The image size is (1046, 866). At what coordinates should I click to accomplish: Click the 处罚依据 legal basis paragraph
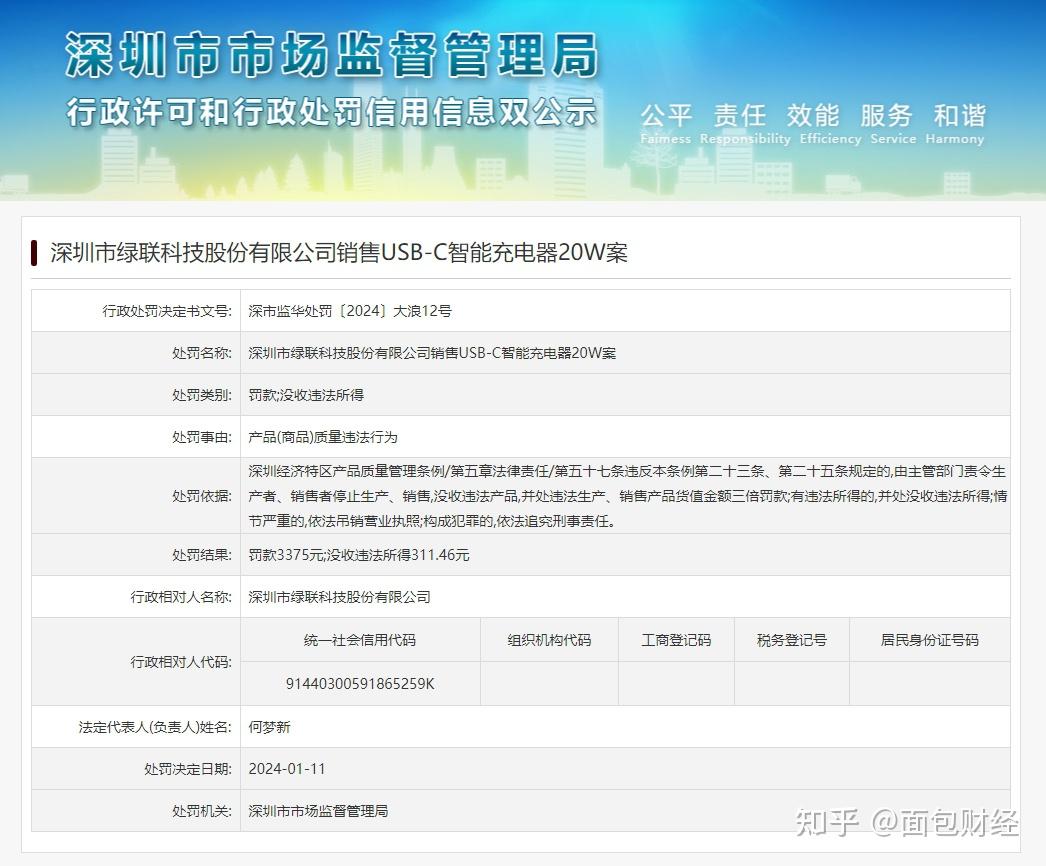click(627, 496)
